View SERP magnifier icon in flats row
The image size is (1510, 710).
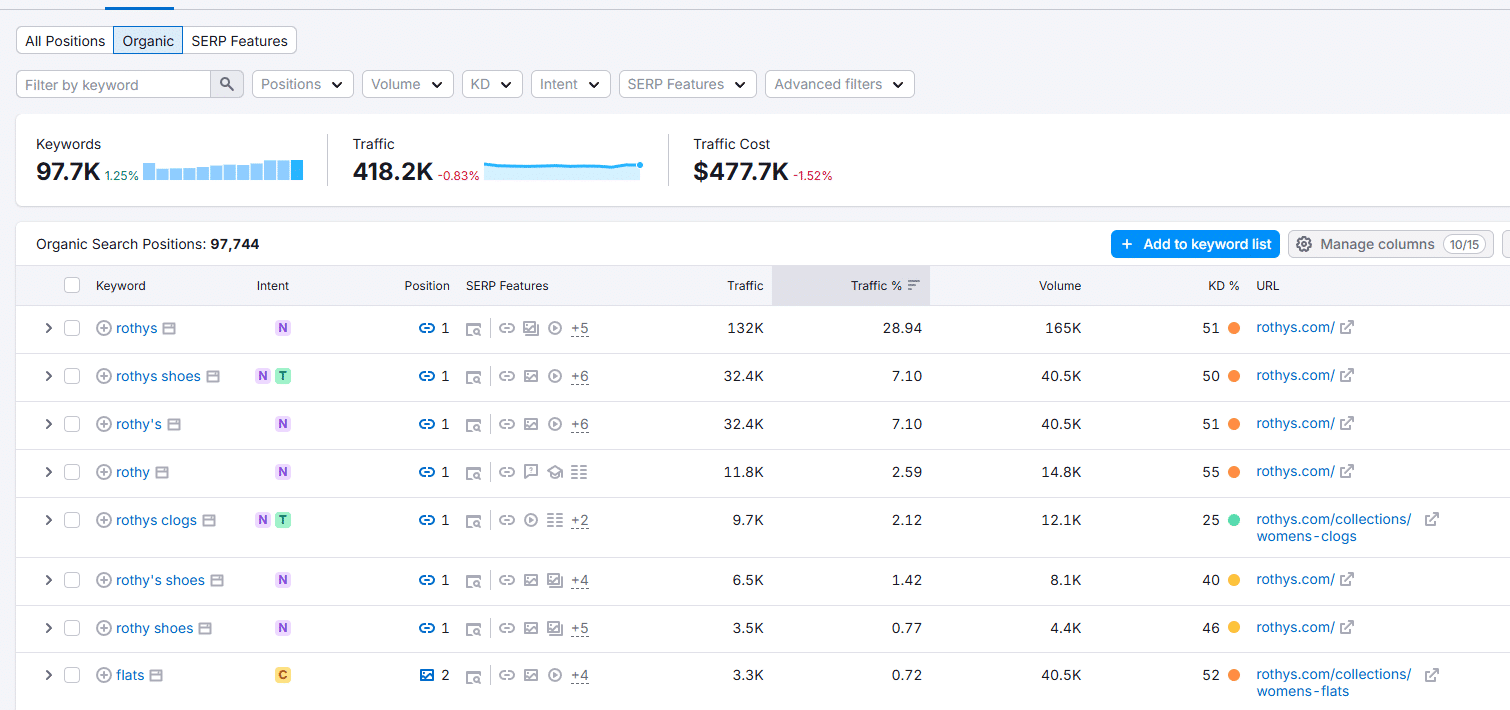point(475,675)
